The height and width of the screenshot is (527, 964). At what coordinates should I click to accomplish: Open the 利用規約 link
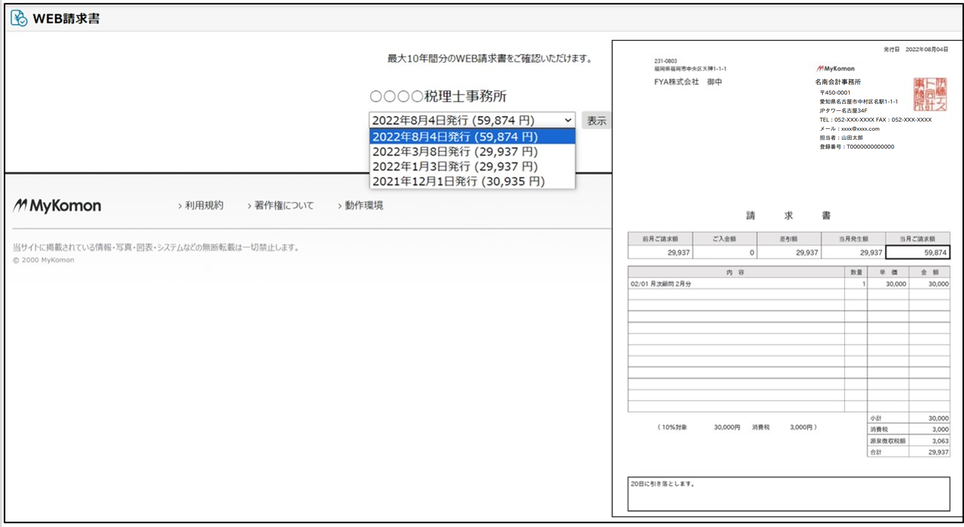click(x=202, y=206)
